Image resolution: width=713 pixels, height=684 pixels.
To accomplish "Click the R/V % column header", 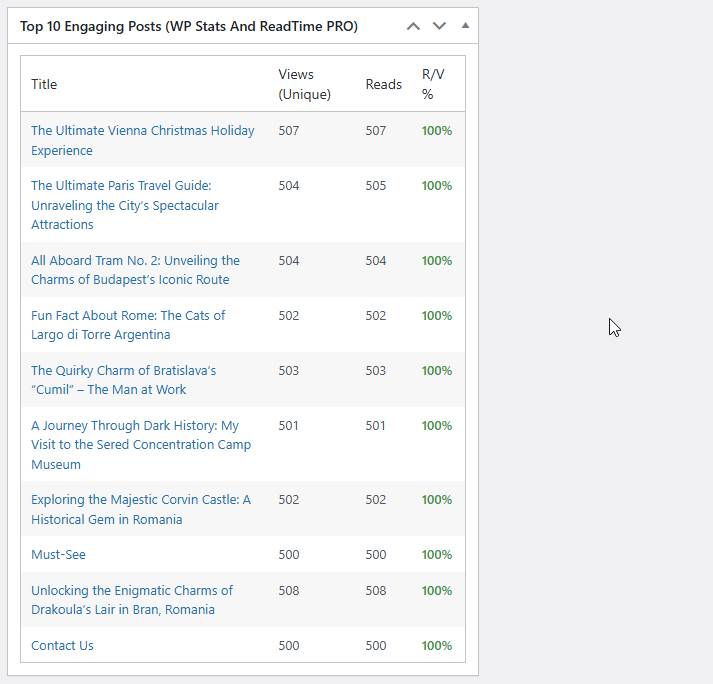I will [433, 84].
